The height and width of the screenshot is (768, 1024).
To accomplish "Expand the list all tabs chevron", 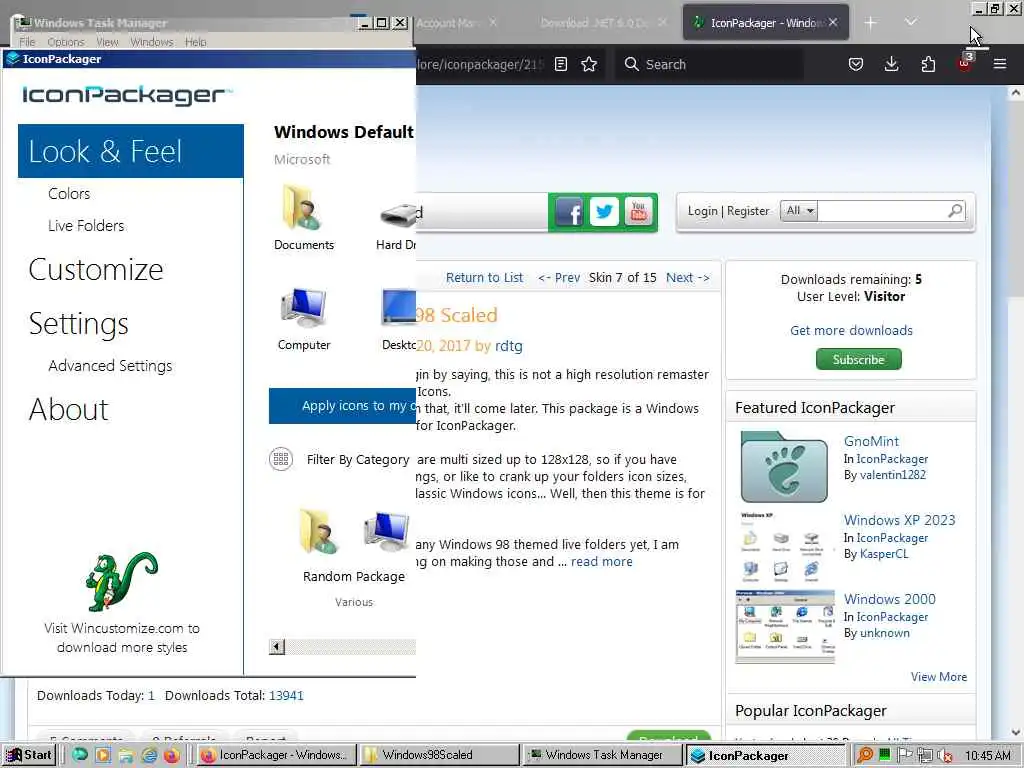I will pos(911,23).
